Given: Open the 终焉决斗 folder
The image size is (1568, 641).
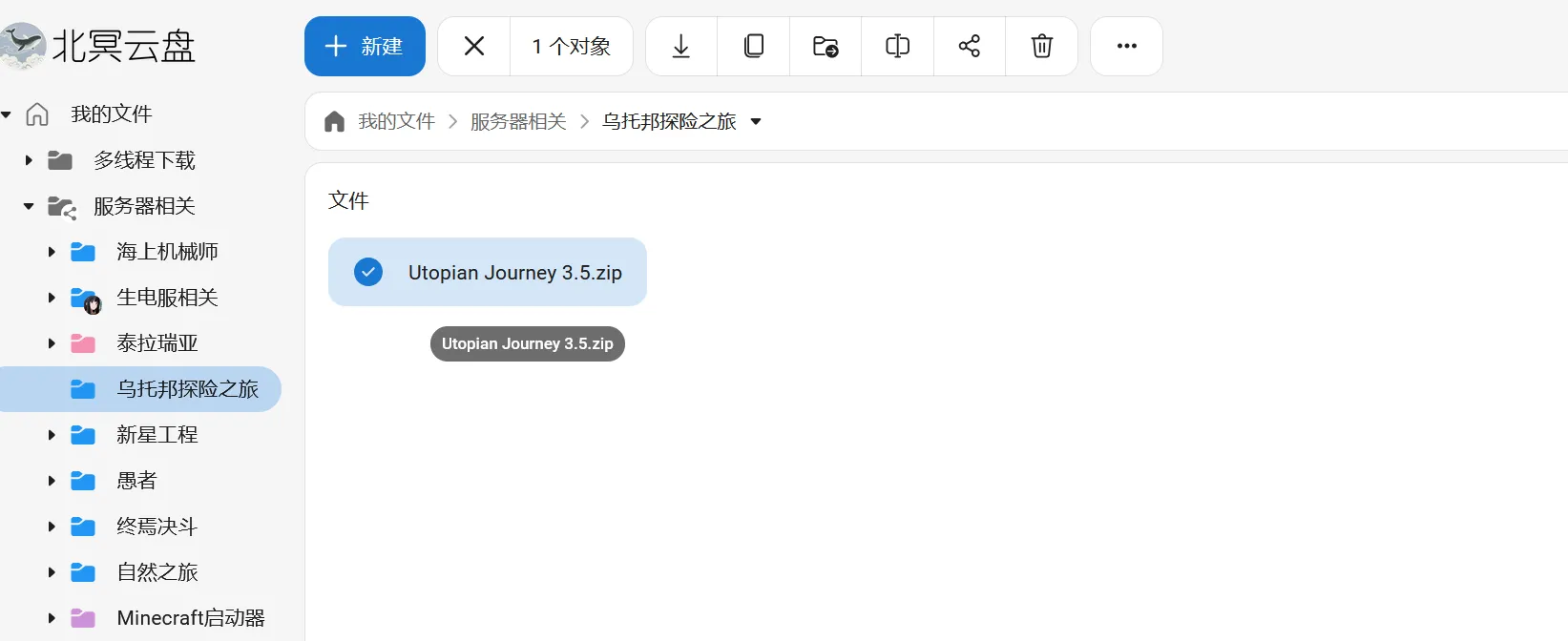Looking at the screenshot, I should coord(157,527).
